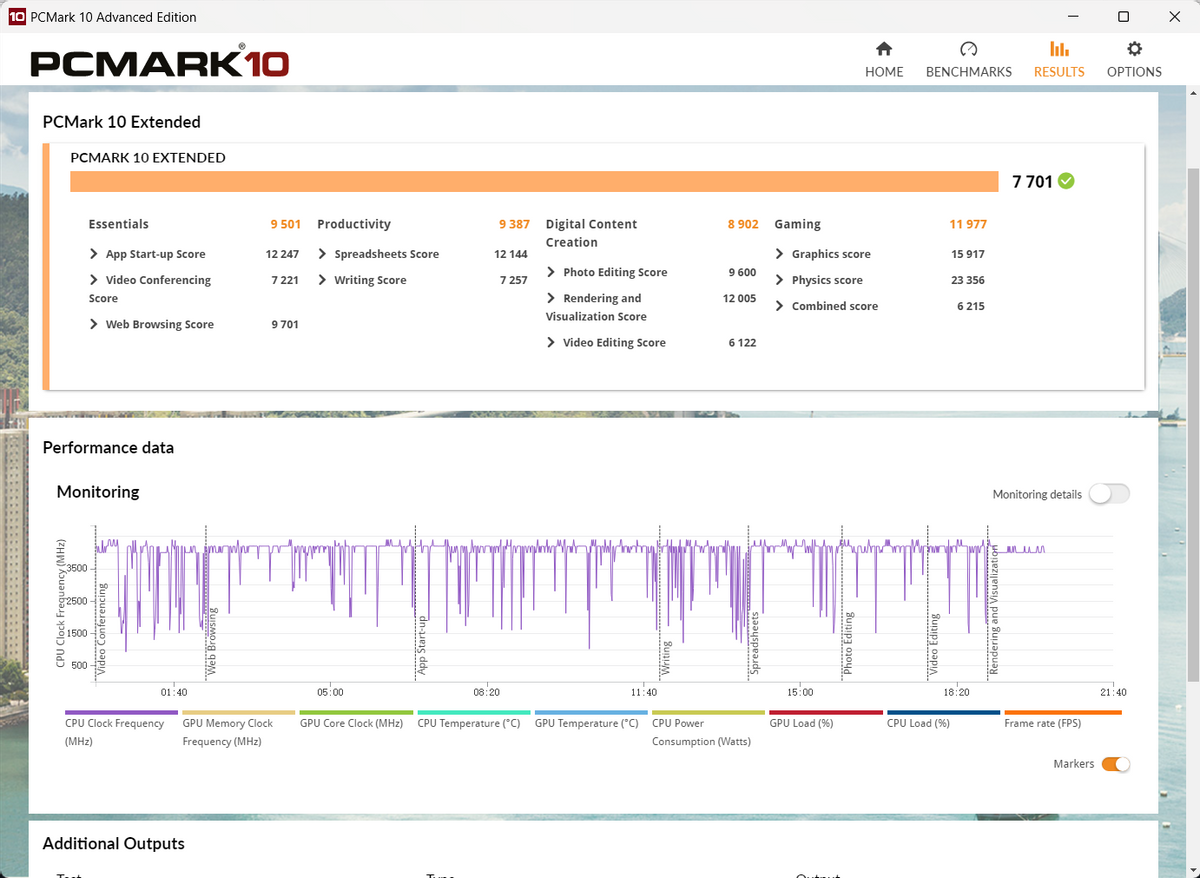Select CPU Temperature legend item
Viewport: 1200px width, 878px height.
(474, 721)
